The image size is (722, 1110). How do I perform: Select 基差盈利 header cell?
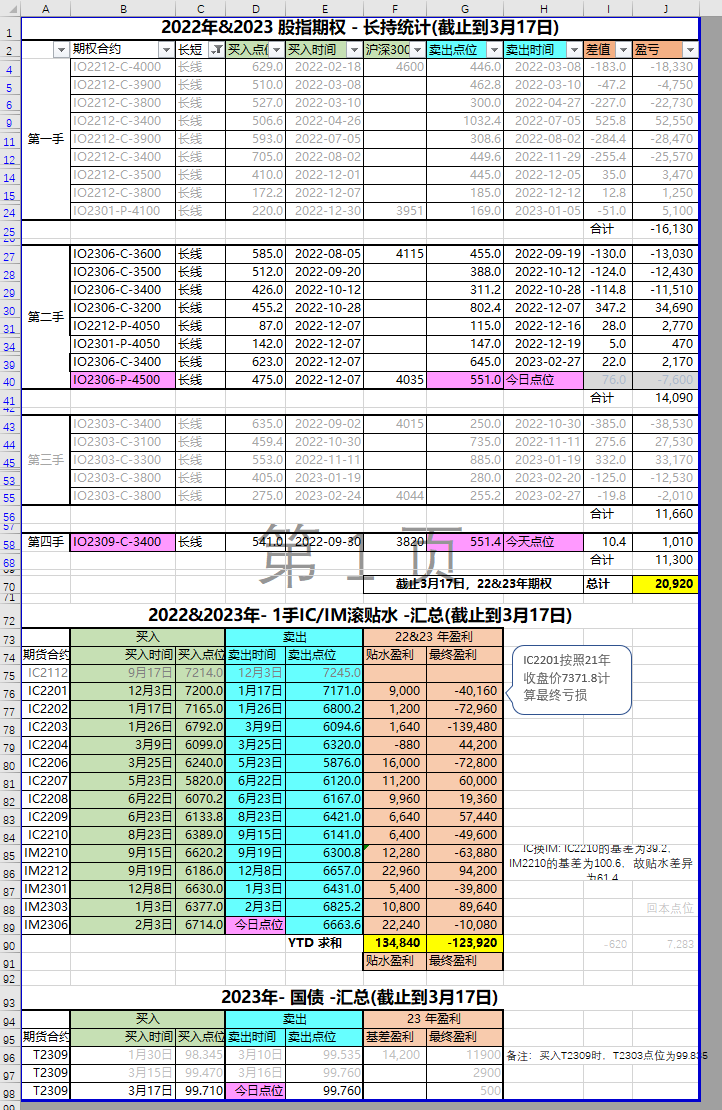pyautogui.click(x=395, y=1037)
